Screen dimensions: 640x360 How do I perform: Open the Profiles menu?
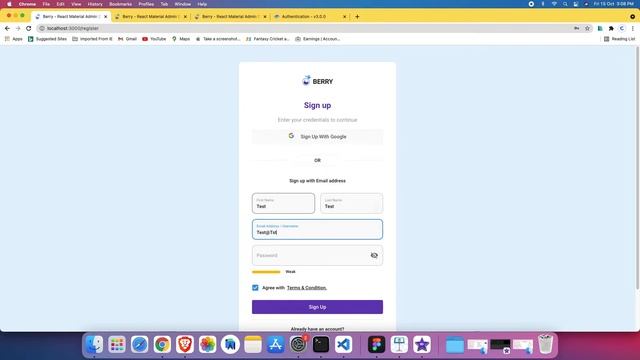click(146, 4)
